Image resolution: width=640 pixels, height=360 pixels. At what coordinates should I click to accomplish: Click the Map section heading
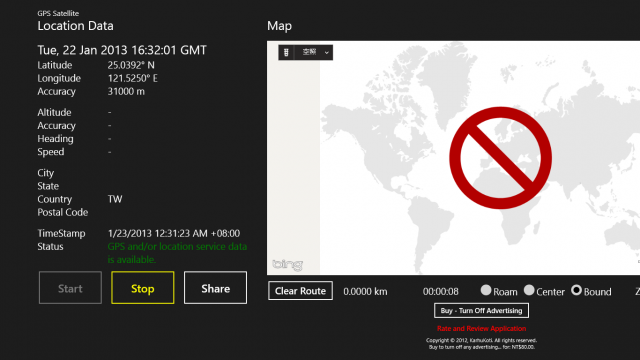[280, 26]
